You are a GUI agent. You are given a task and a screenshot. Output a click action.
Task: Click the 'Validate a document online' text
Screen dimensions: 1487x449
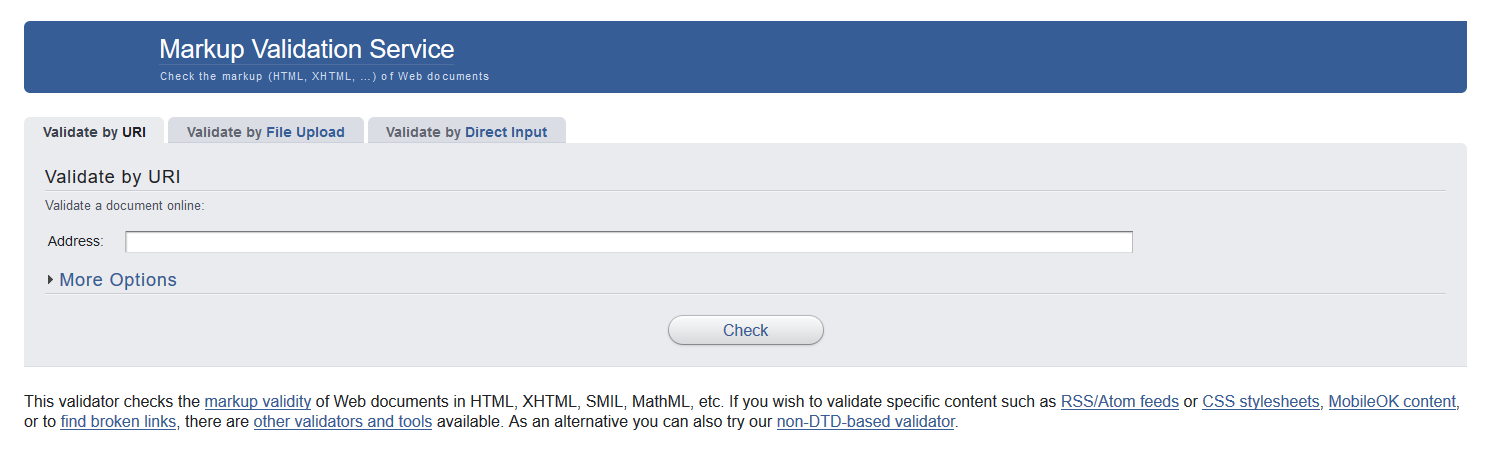(x=125, y=206)
